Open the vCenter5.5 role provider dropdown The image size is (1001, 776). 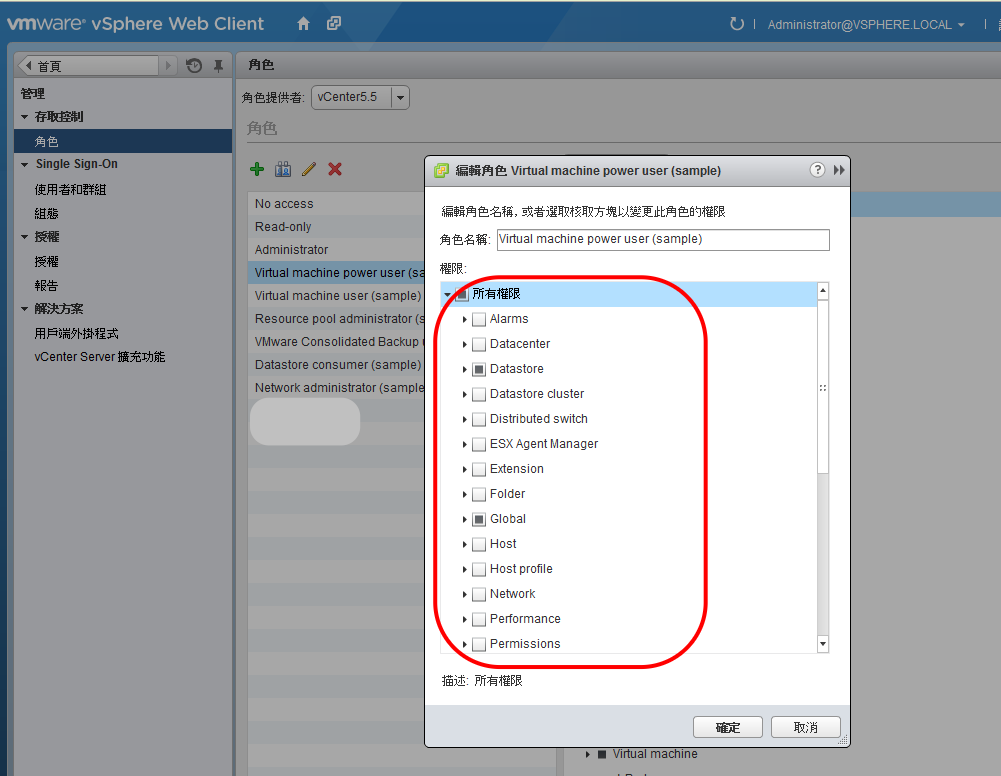click(400, 98)
